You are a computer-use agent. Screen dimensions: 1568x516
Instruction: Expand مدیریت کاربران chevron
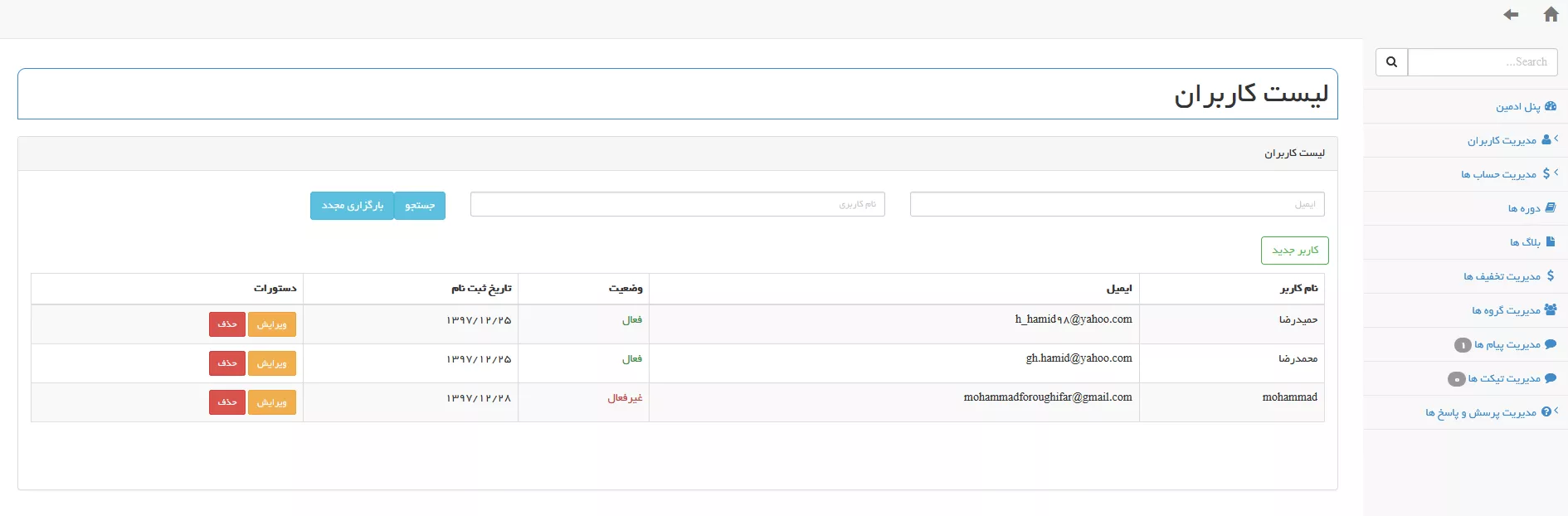[x=1556, y=139]
